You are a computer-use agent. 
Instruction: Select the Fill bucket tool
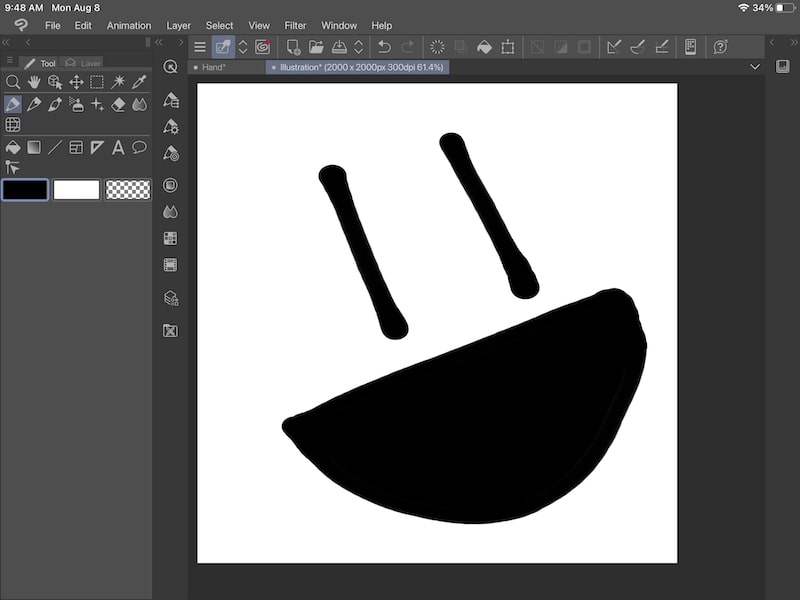14,147
